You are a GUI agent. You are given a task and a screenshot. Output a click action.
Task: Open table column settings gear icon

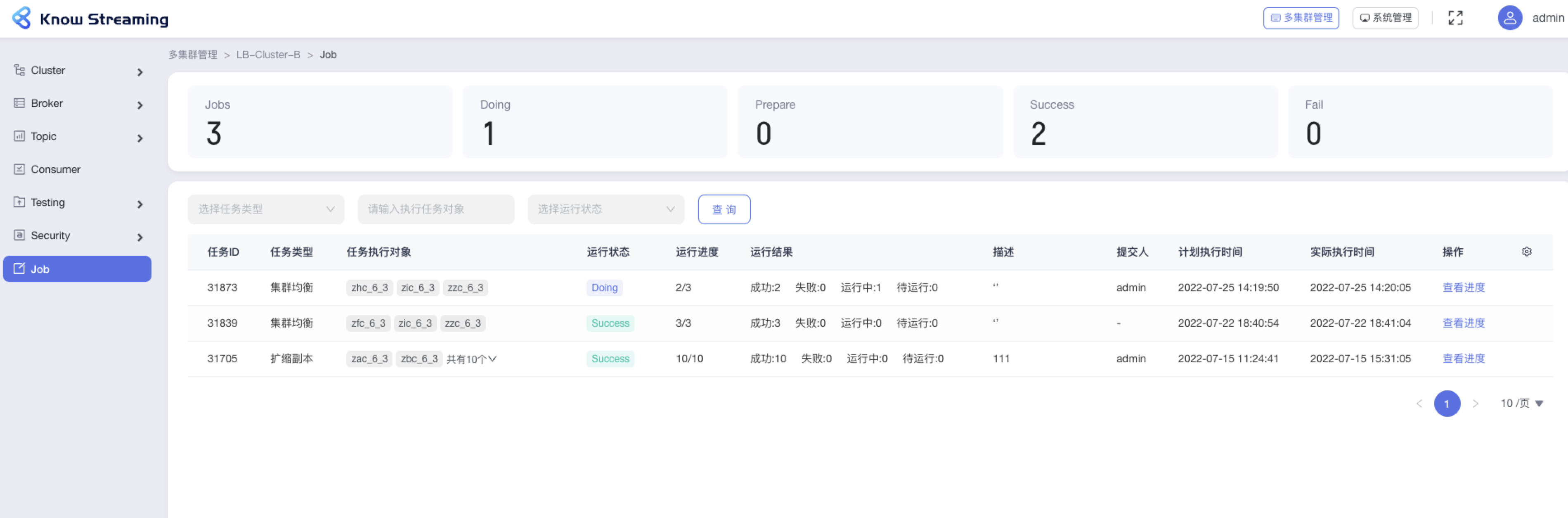[1526, 252]
